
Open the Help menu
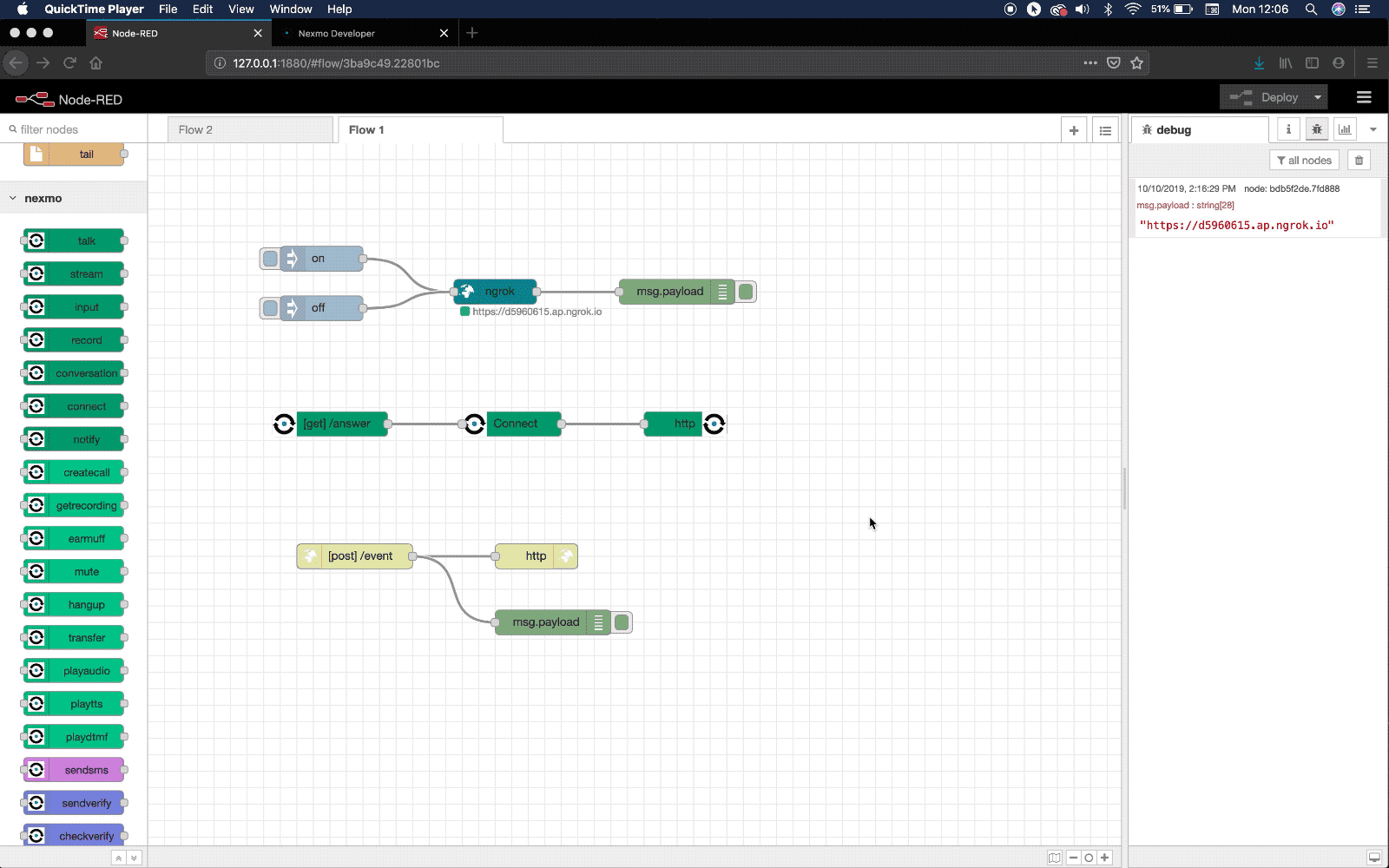[339, 9]
